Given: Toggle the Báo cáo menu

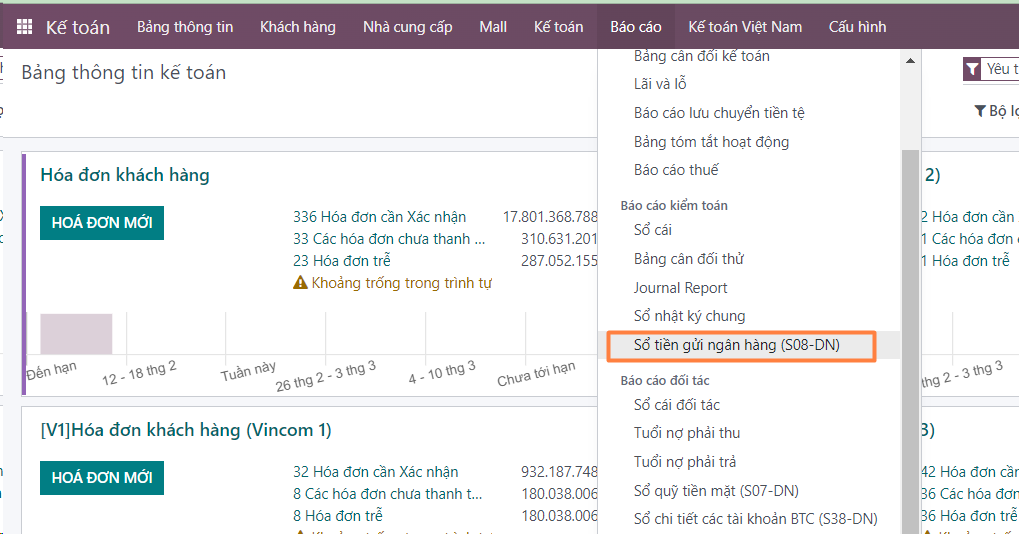Looking at the screenshot, I should 636,27.
